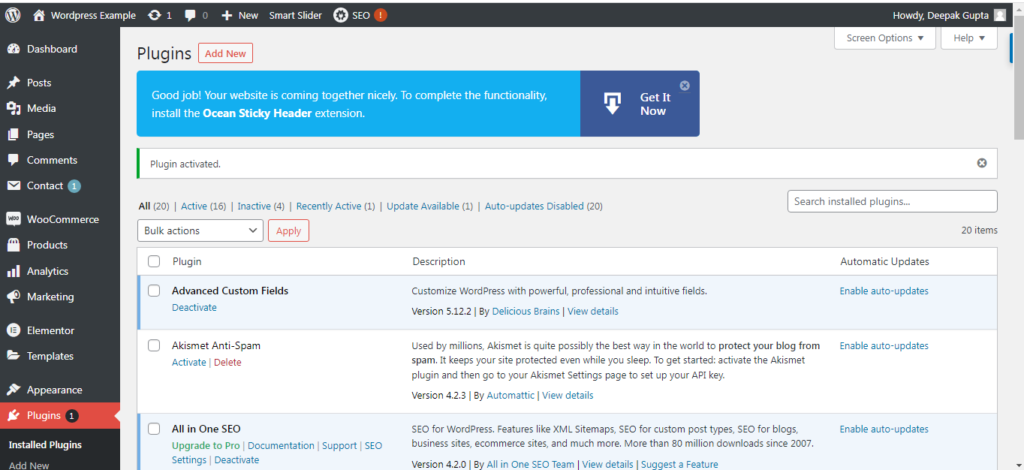Viewport: 1024px width, 470px height.
Task: Click the WordPress logo icon
Action: tap(13, 15)
